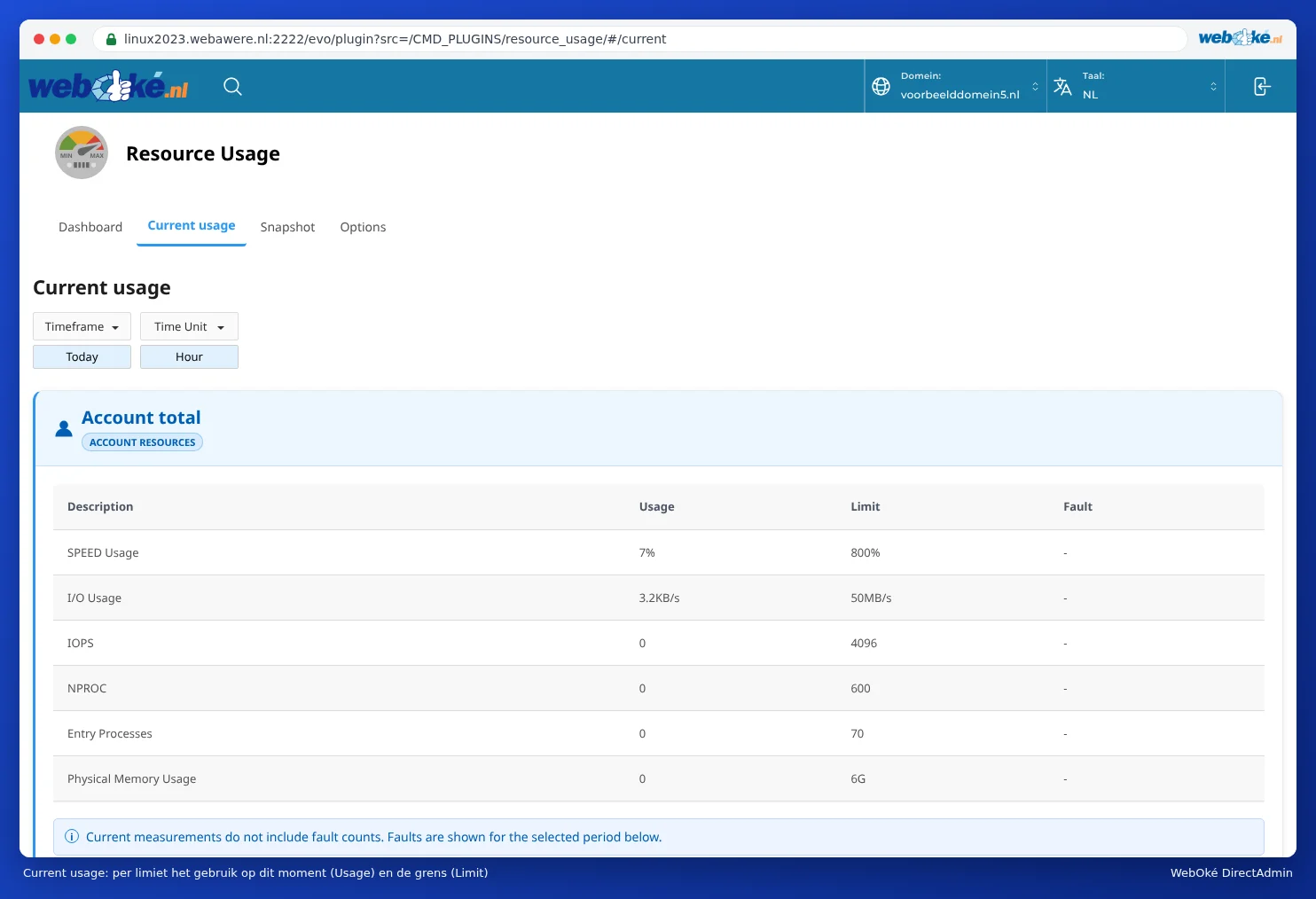Select the Current usage tab
Image resolution: width=1316 pixels, height=899 pixels.
tap(192, 226)
